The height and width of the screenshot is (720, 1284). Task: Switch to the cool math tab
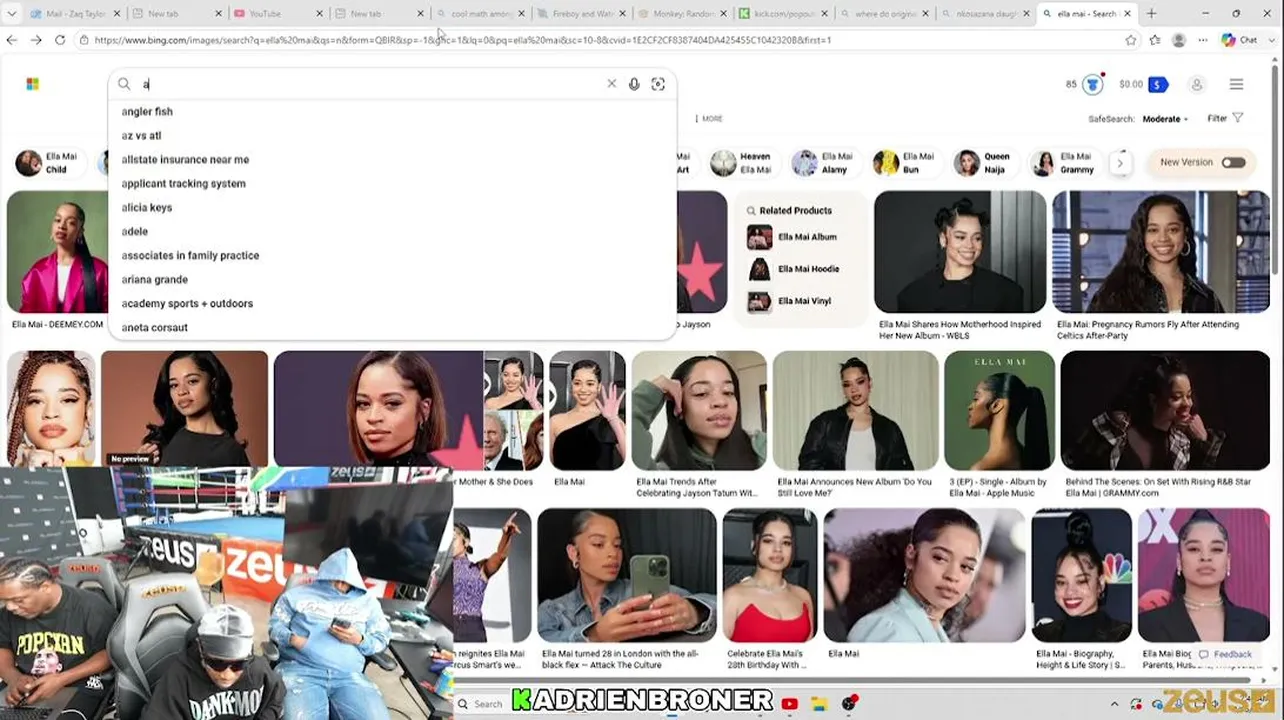click(481, 14)
